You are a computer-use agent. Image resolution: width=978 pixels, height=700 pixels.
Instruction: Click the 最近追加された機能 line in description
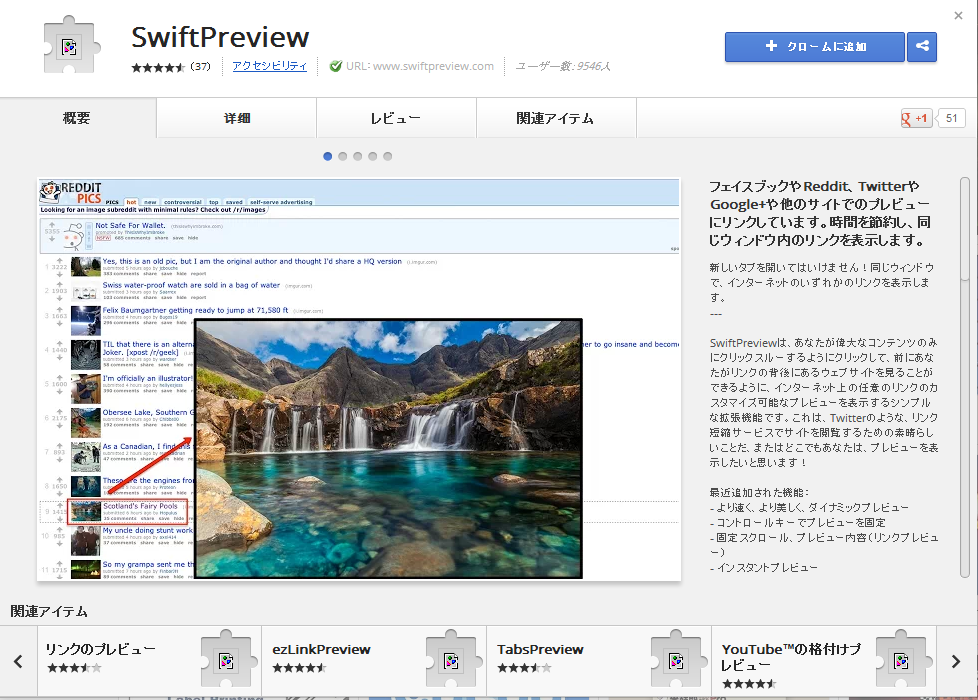pyautogui.click(x=759, y=492)
